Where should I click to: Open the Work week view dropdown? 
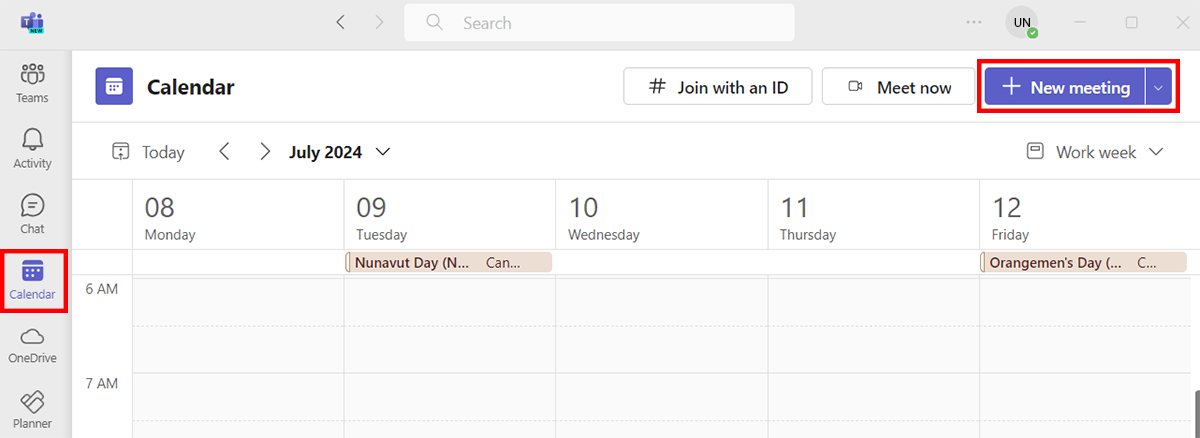(x=1096, y=152)
